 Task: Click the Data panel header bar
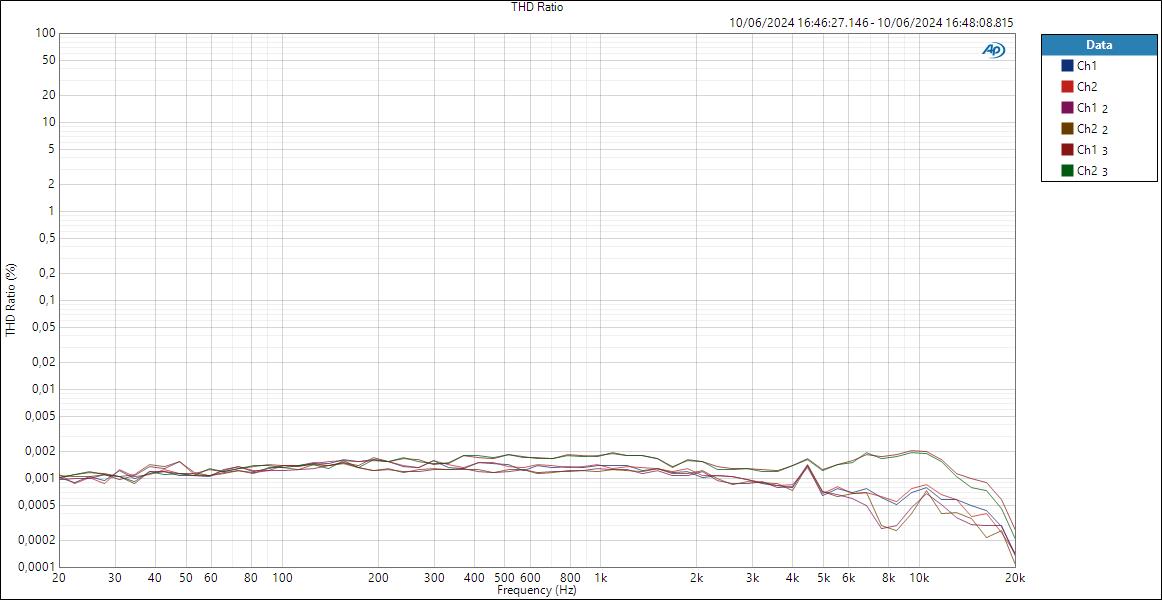[1098, 44]
